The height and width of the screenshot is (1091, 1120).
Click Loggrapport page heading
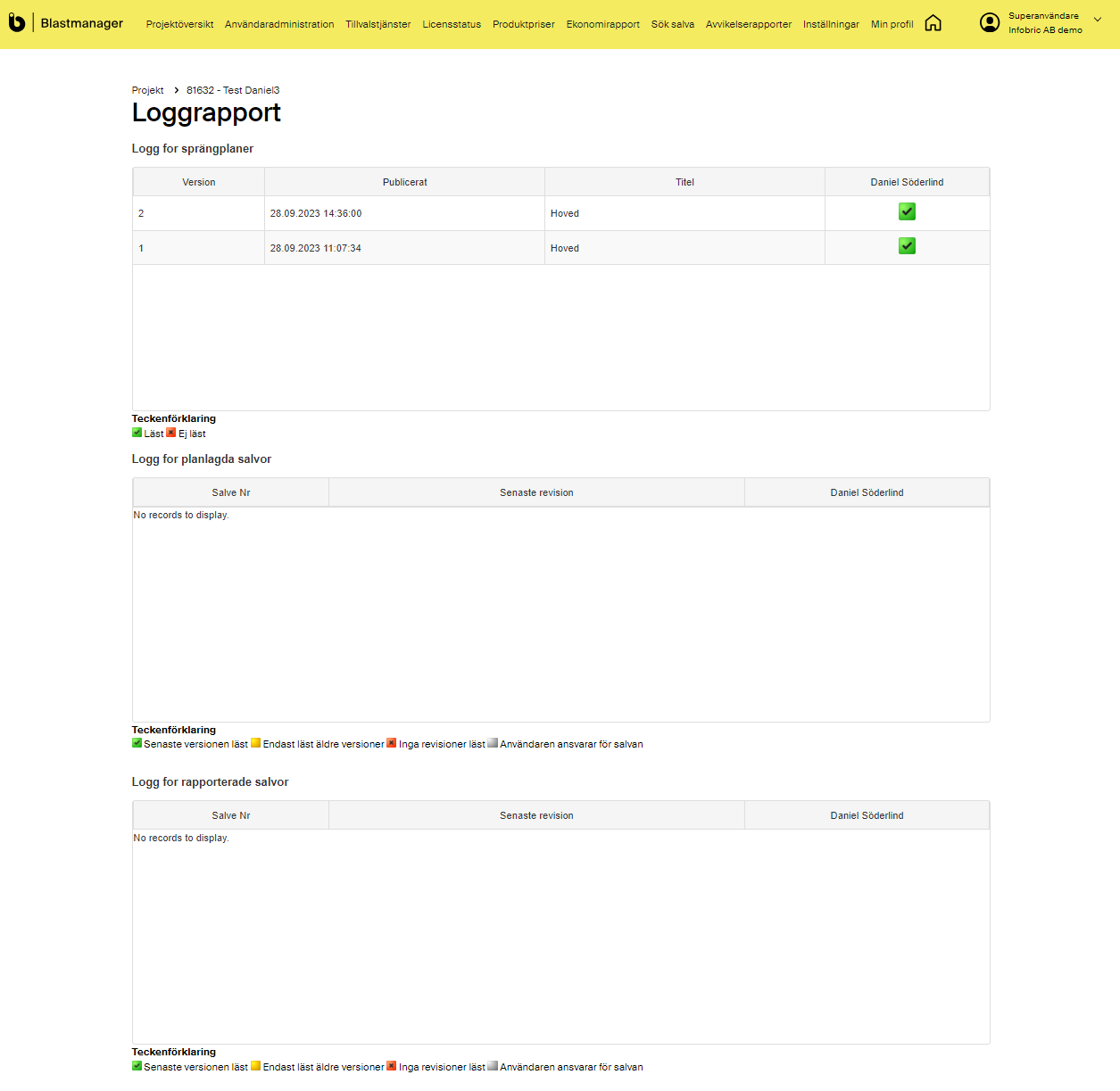(206, 112)
